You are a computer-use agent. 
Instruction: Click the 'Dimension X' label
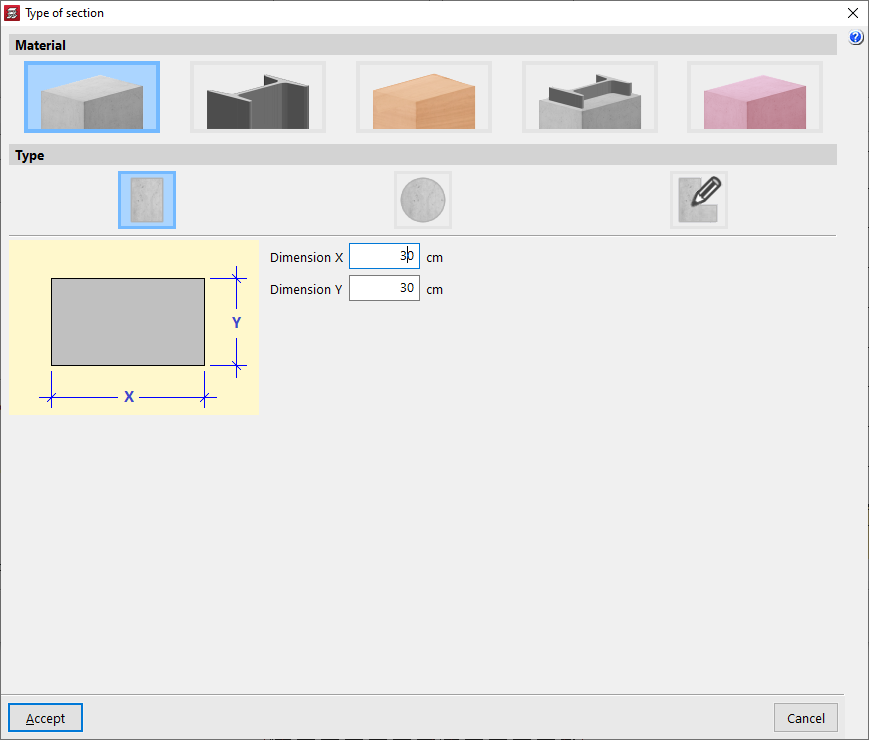(306, 258)
